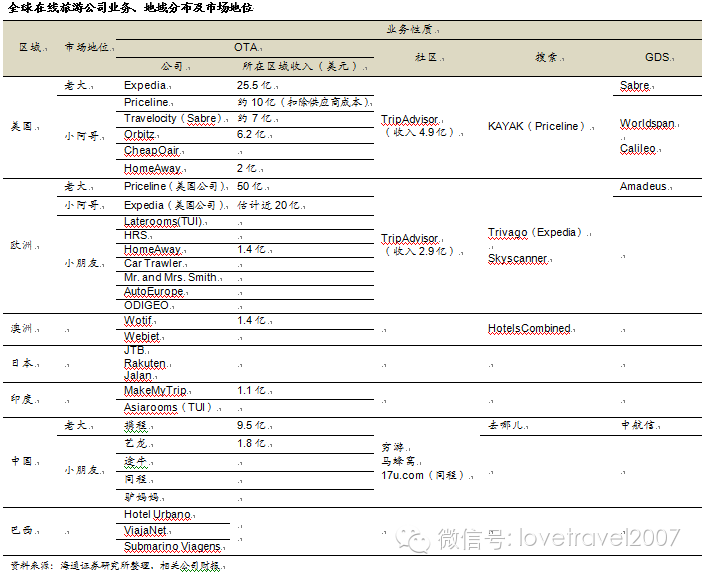Screen dimensions: 703x575
Task: Select the Car Trawler cell
Action: (154, 263)
